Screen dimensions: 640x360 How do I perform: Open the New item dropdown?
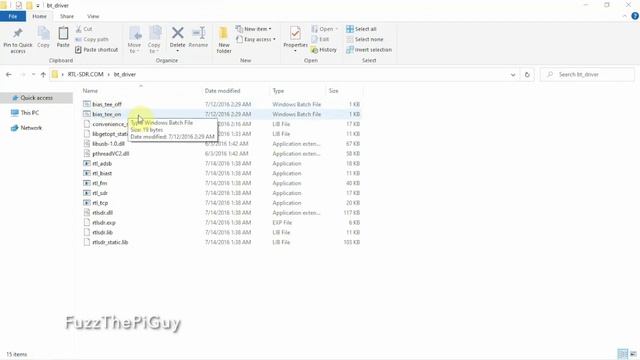tap(253, 29)
